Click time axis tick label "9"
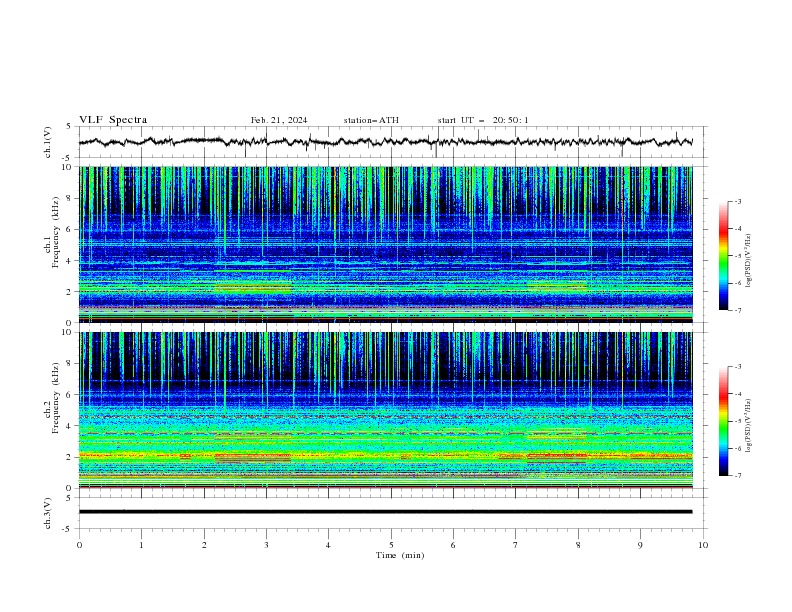792x612 pixels. click(640, 545)
